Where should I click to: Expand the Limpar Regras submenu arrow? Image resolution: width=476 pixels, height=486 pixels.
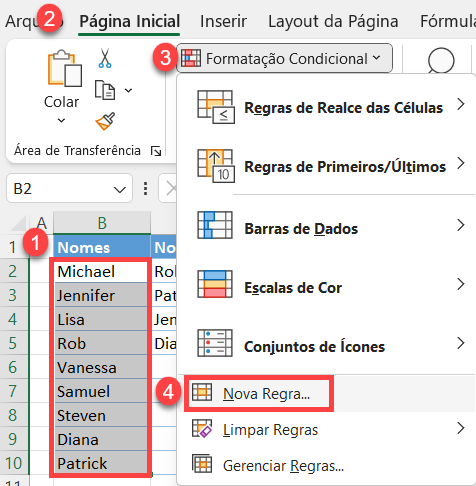click(461, 428)
